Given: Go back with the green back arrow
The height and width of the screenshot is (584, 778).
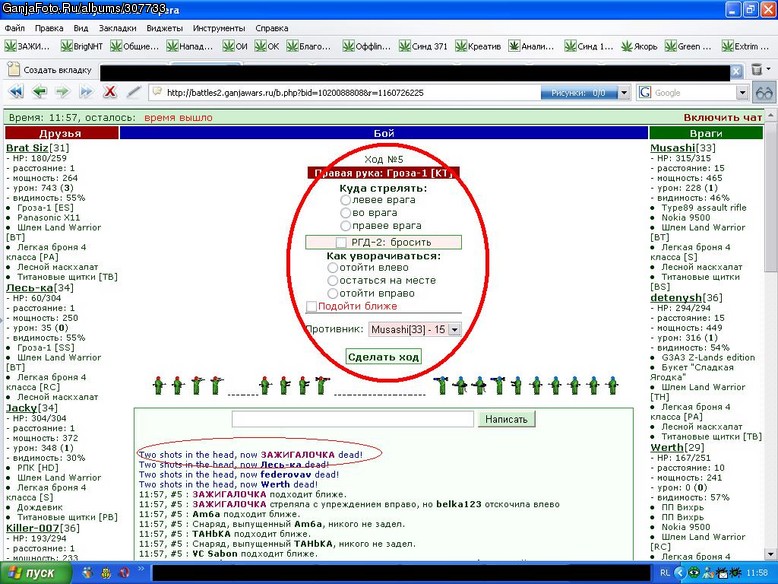Looking at the screenshot, I should pyautogui.click(x=39, y=92).
